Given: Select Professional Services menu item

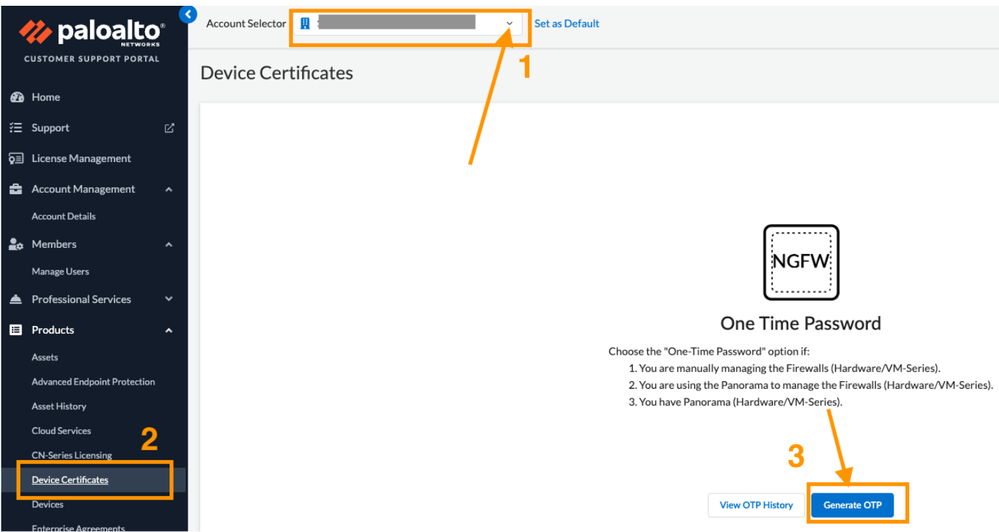Looking at the screenshot, I should pos(81,299).
